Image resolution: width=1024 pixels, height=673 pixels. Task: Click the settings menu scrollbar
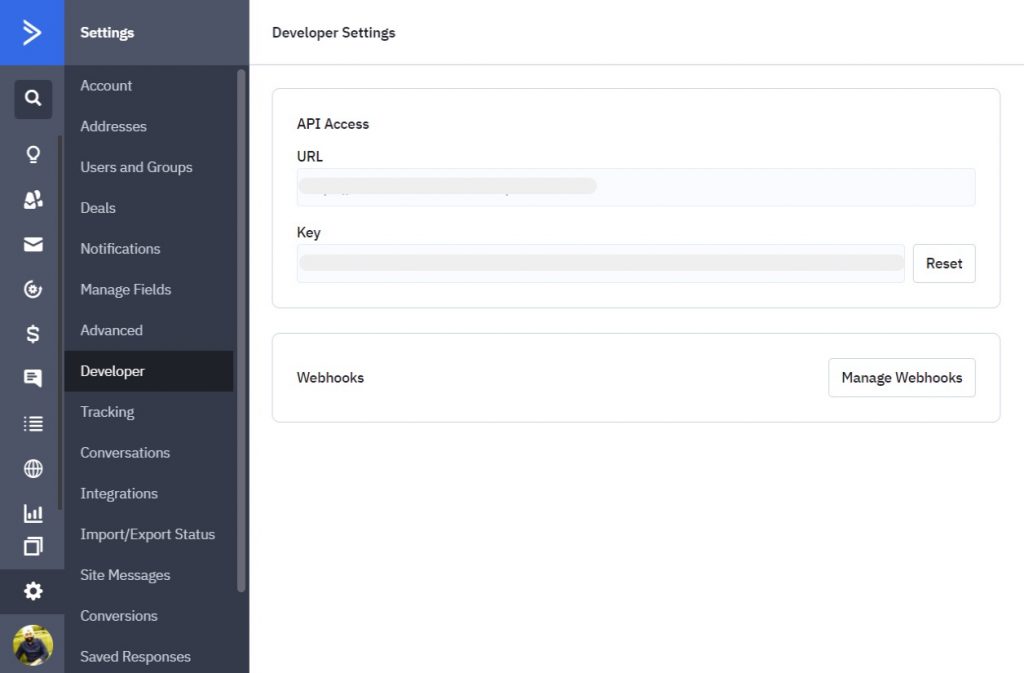click(x=241, y=330)
